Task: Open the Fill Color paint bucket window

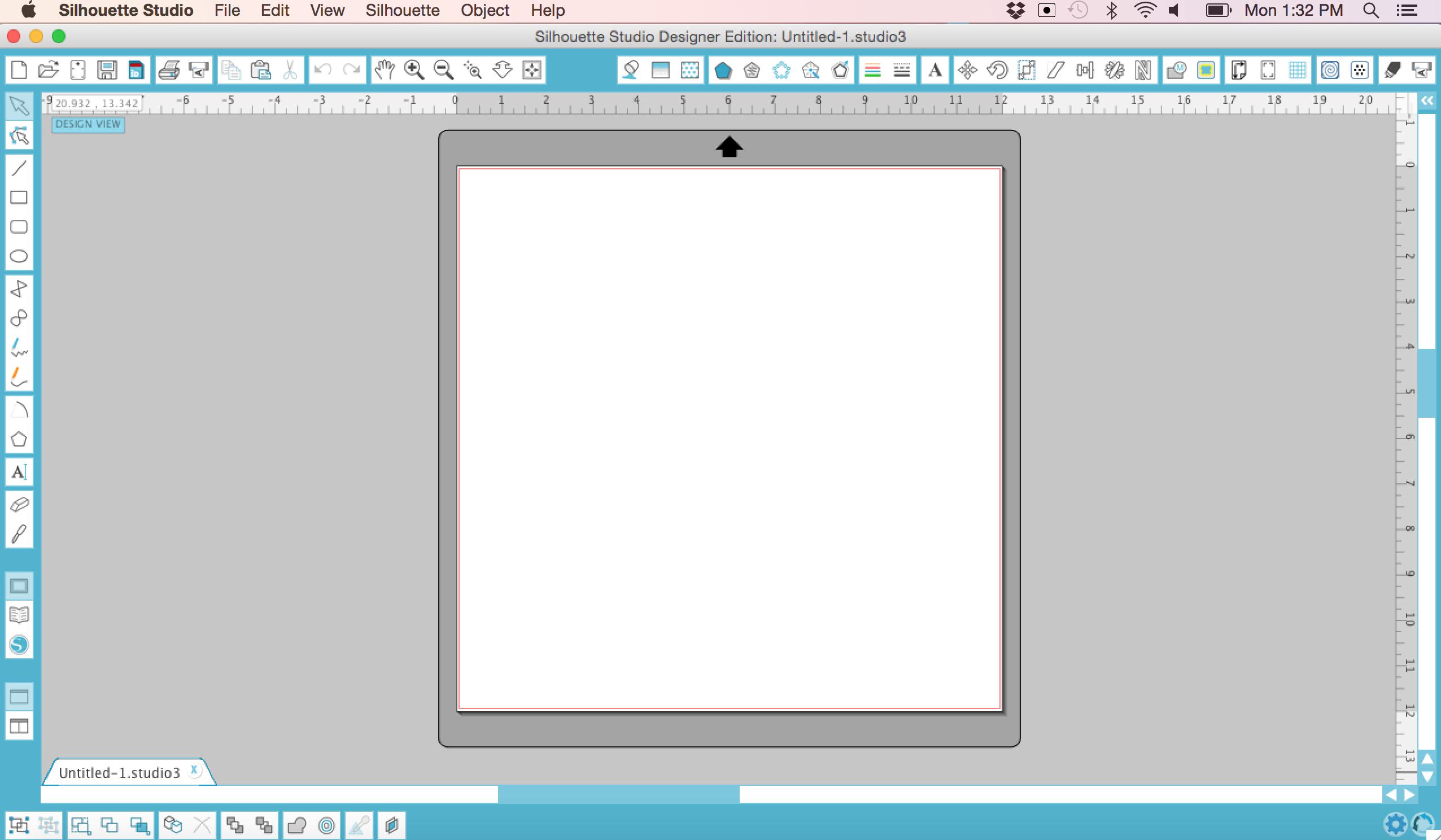Action: tap(631, 70)
